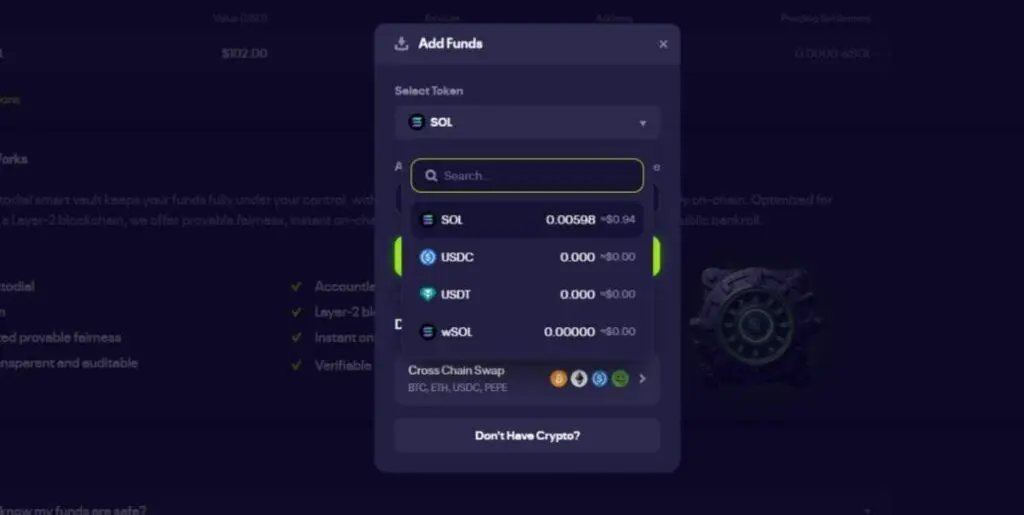Open the Cross Chain Swap option
The height and width of the screenshot is (515, 1024).
point(527,379)
